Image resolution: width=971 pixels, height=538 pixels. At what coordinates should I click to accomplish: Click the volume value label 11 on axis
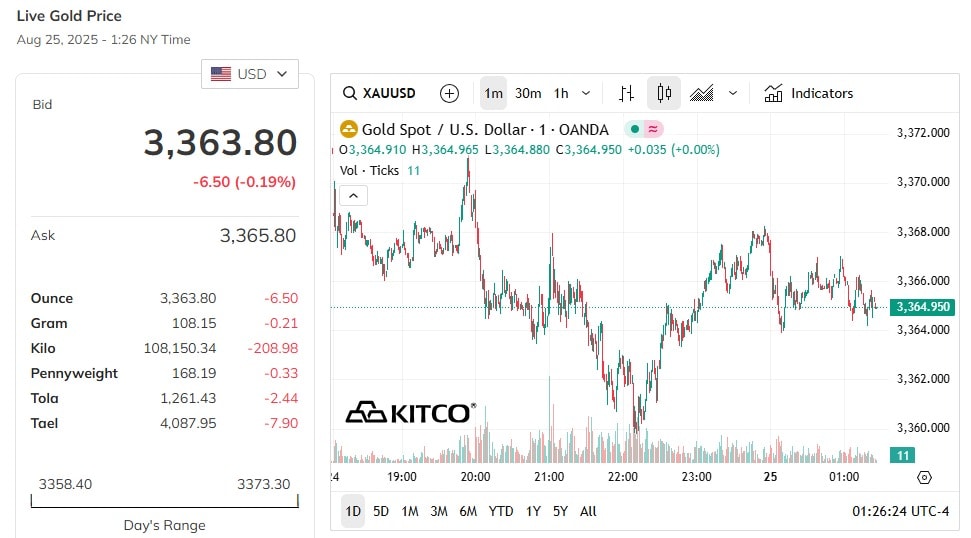coord(902,456)
